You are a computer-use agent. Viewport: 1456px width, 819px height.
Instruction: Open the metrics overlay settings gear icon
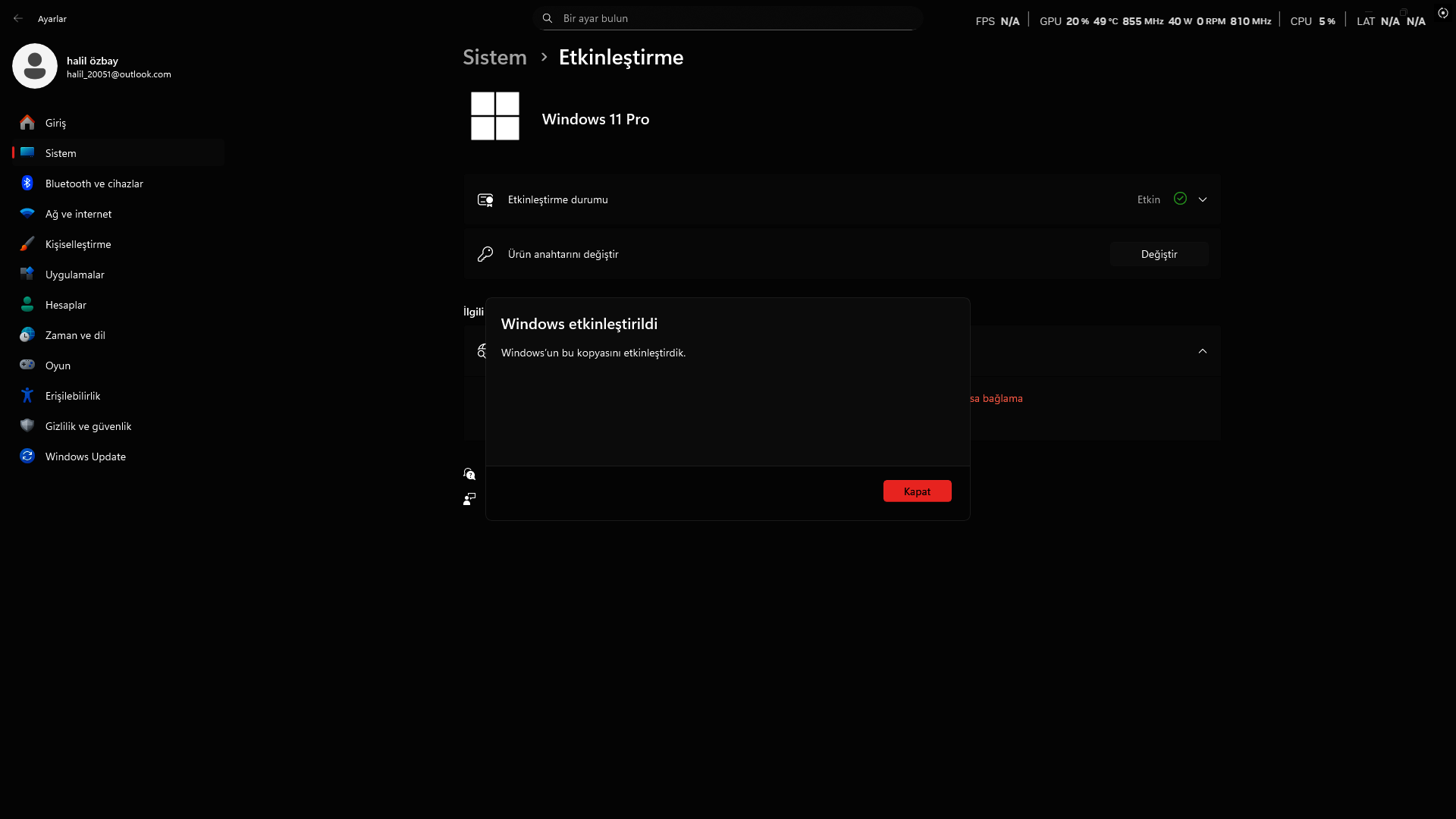[x=1443, y=13]
